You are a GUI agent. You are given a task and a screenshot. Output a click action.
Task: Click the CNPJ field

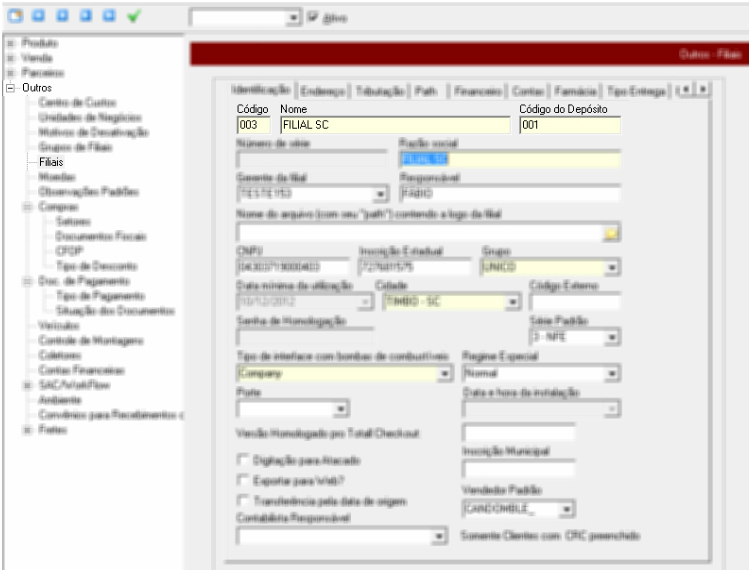click(293, 267)
